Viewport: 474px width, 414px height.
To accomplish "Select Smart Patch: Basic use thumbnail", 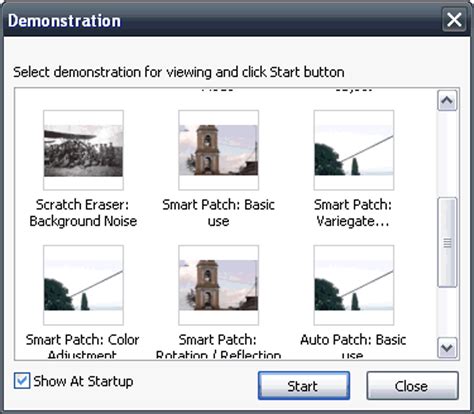I will click(x=219, y=150).
